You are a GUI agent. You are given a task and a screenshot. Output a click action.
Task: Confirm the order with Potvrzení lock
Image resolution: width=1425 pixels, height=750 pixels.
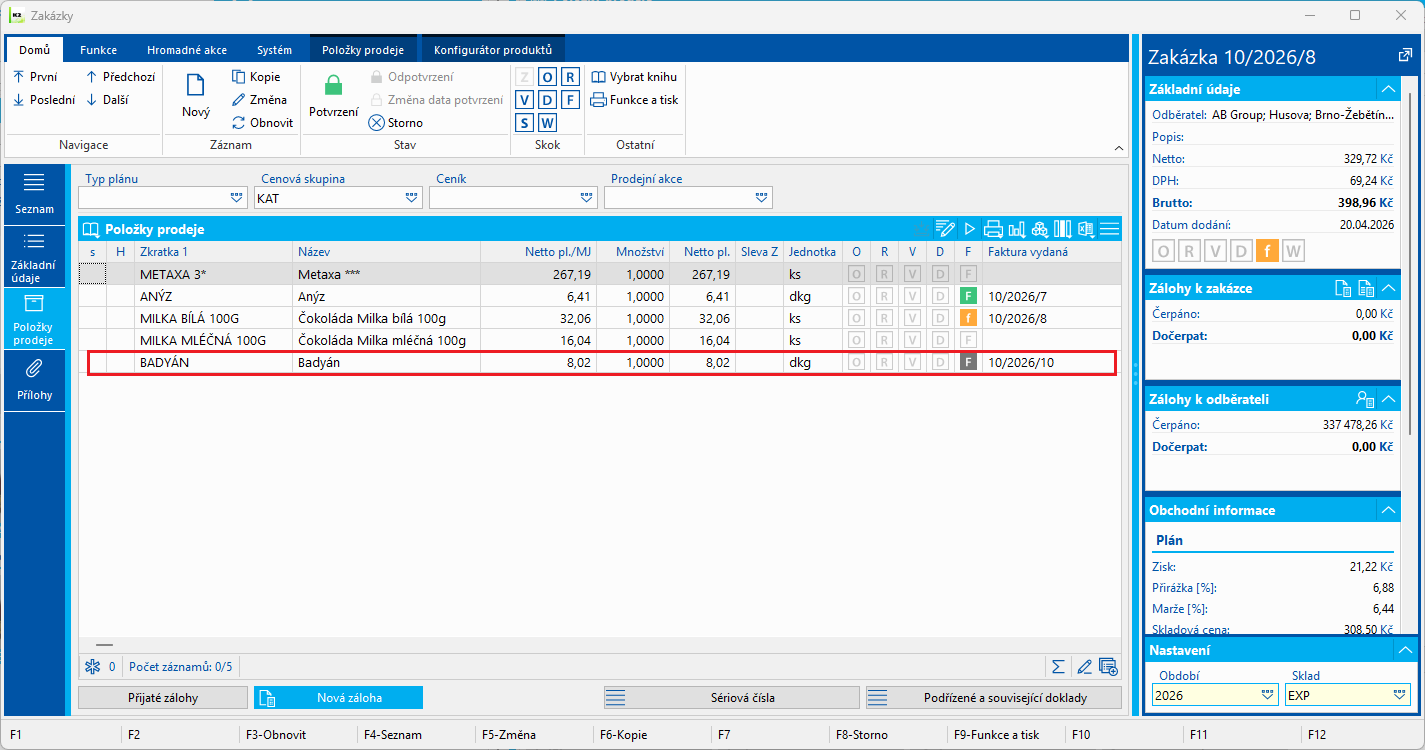333,97
